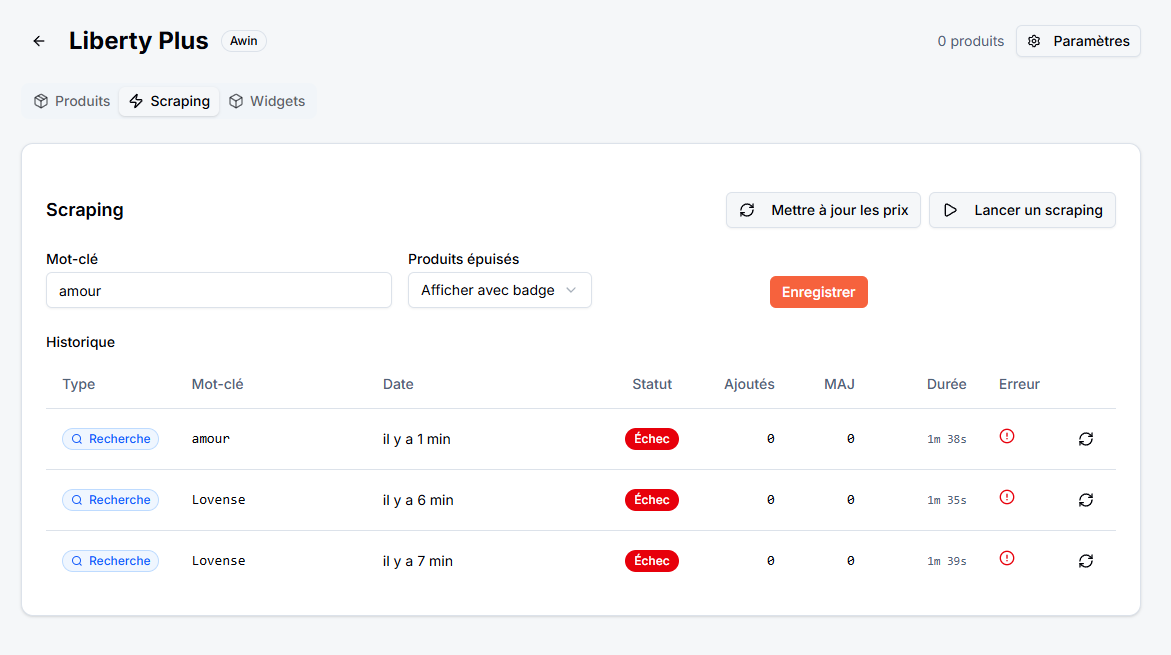This screenshot has height=655, width=1171.
Task: Click the duration '1m 38s'
Action: coord(946,439)
